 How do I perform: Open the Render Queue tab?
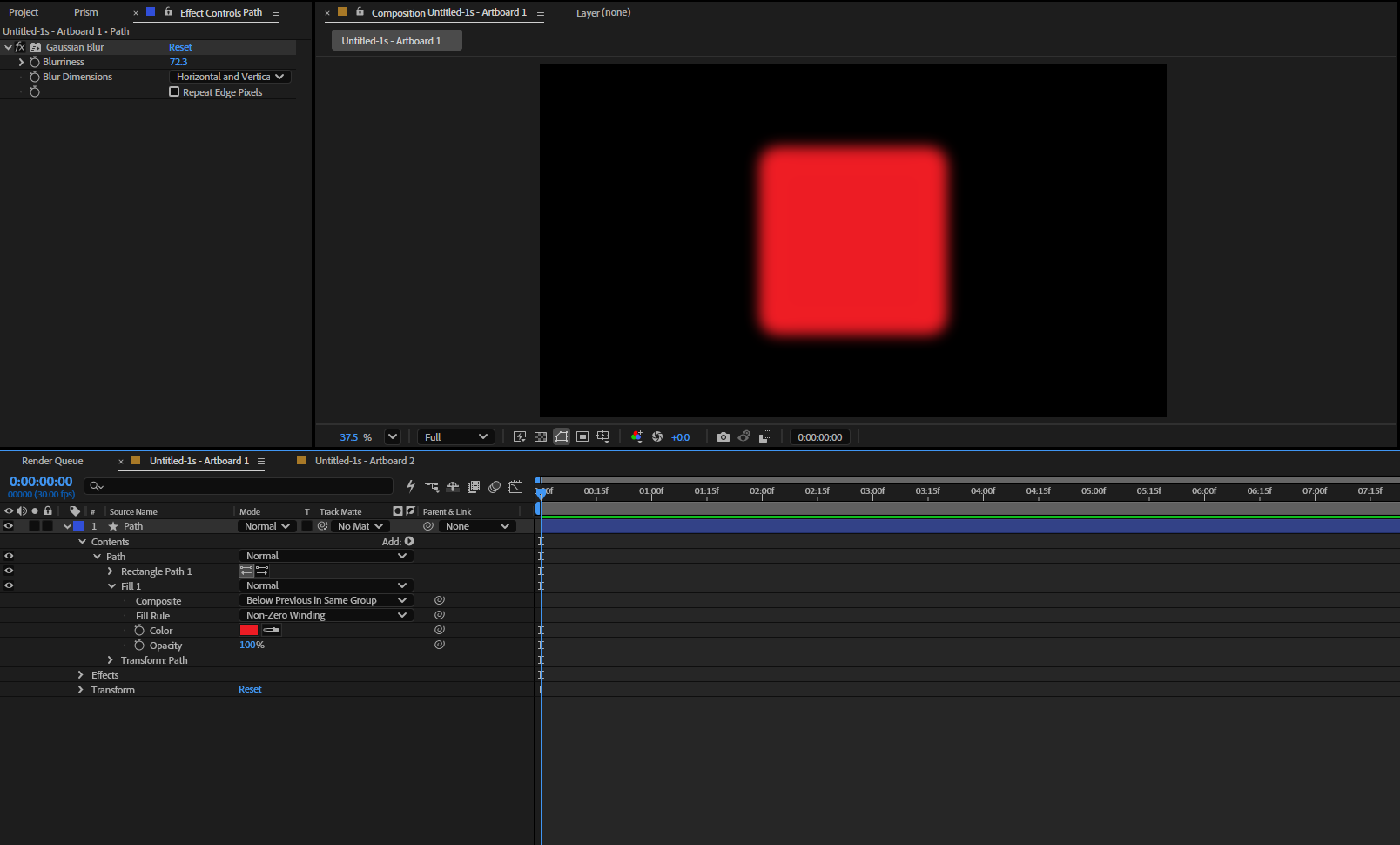point(52,461)
